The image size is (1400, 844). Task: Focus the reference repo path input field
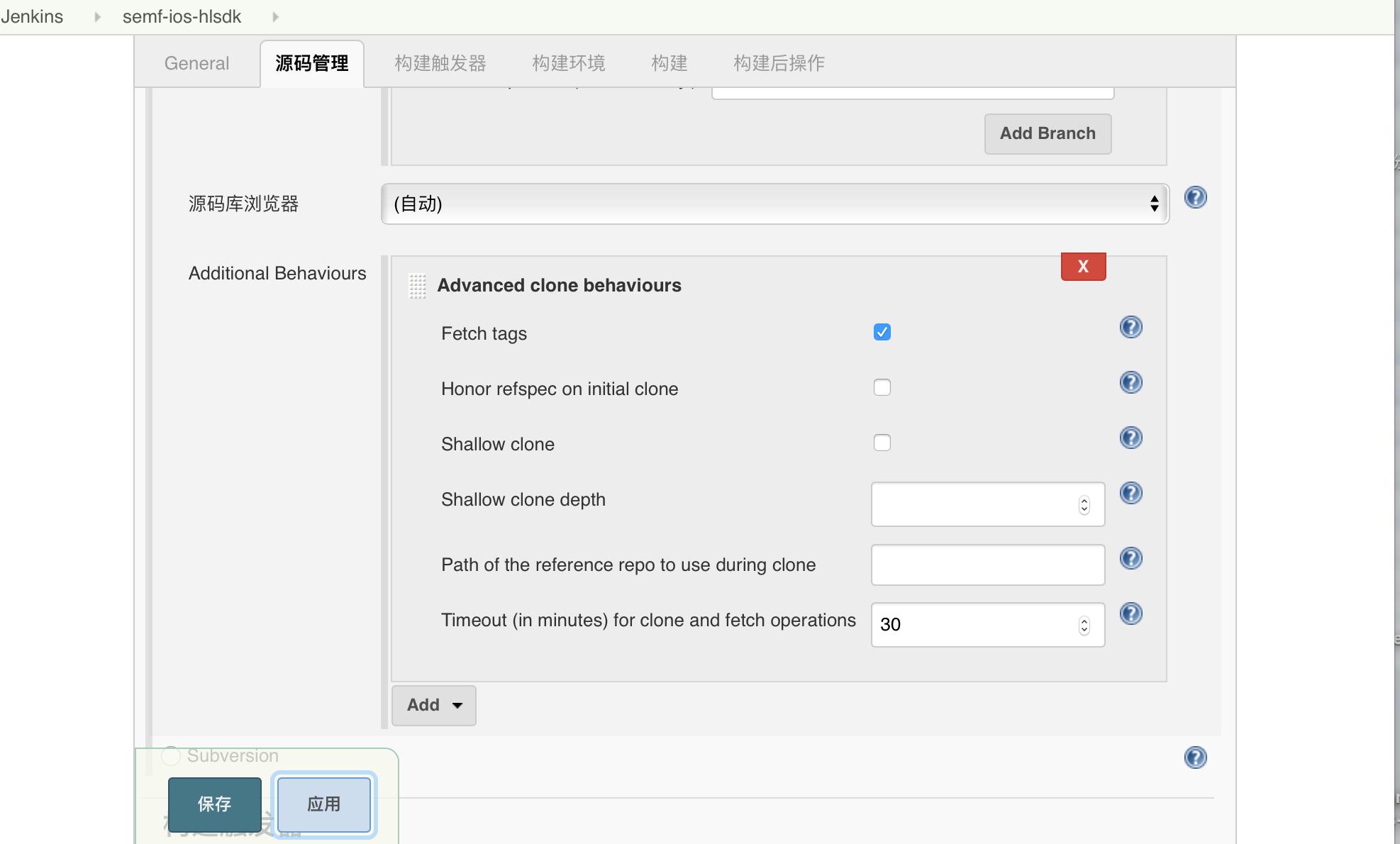pos(987,565)
